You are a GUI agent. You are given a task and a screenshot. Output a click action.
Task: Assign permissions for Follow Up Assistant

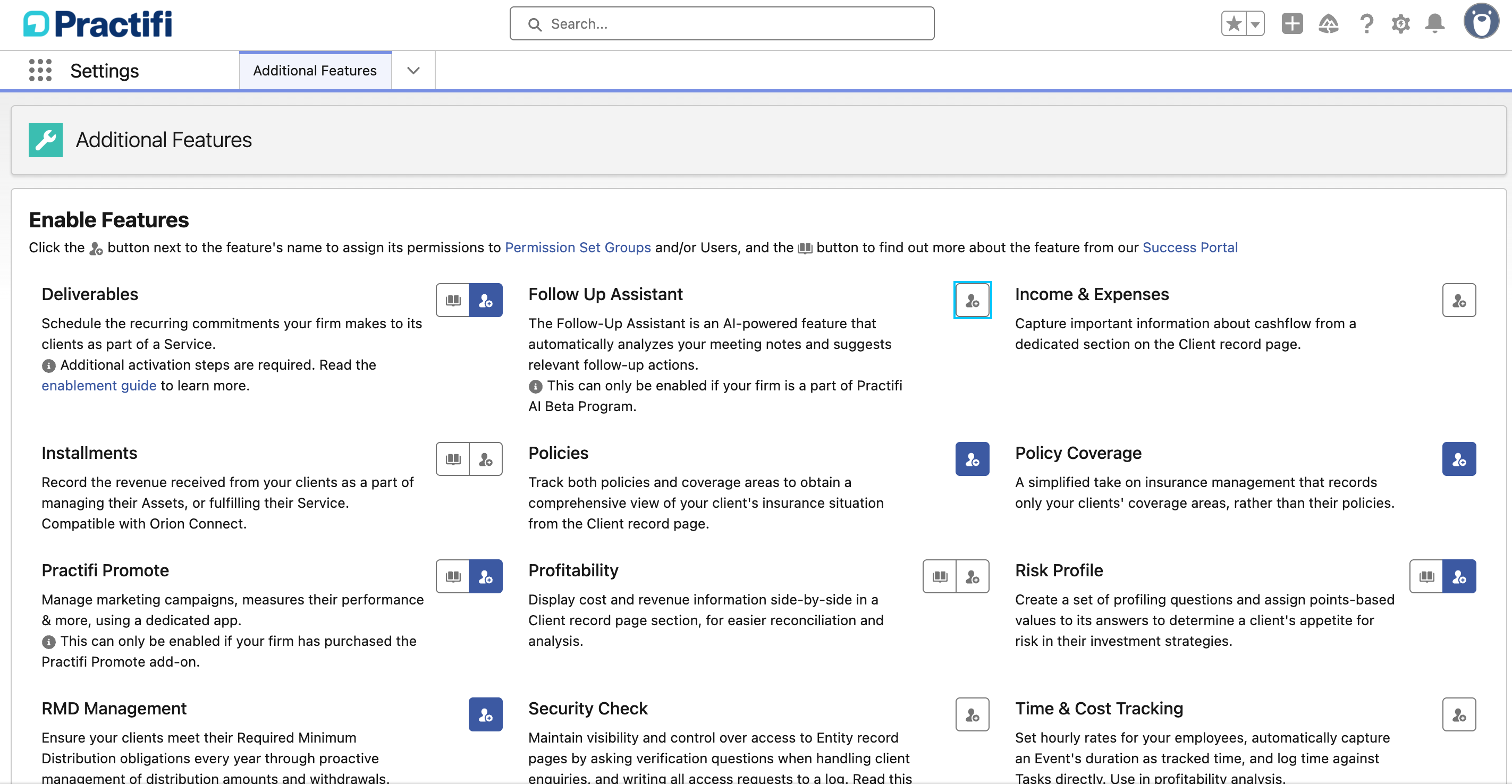point(972,301)
